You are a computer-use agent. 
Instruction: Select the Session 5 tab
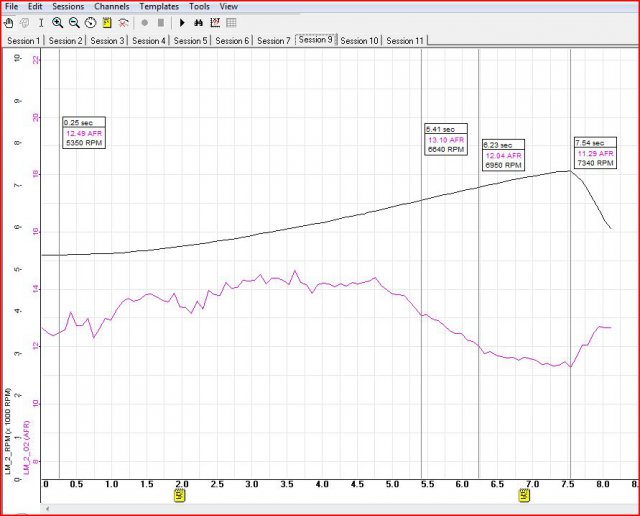(190, 41)
